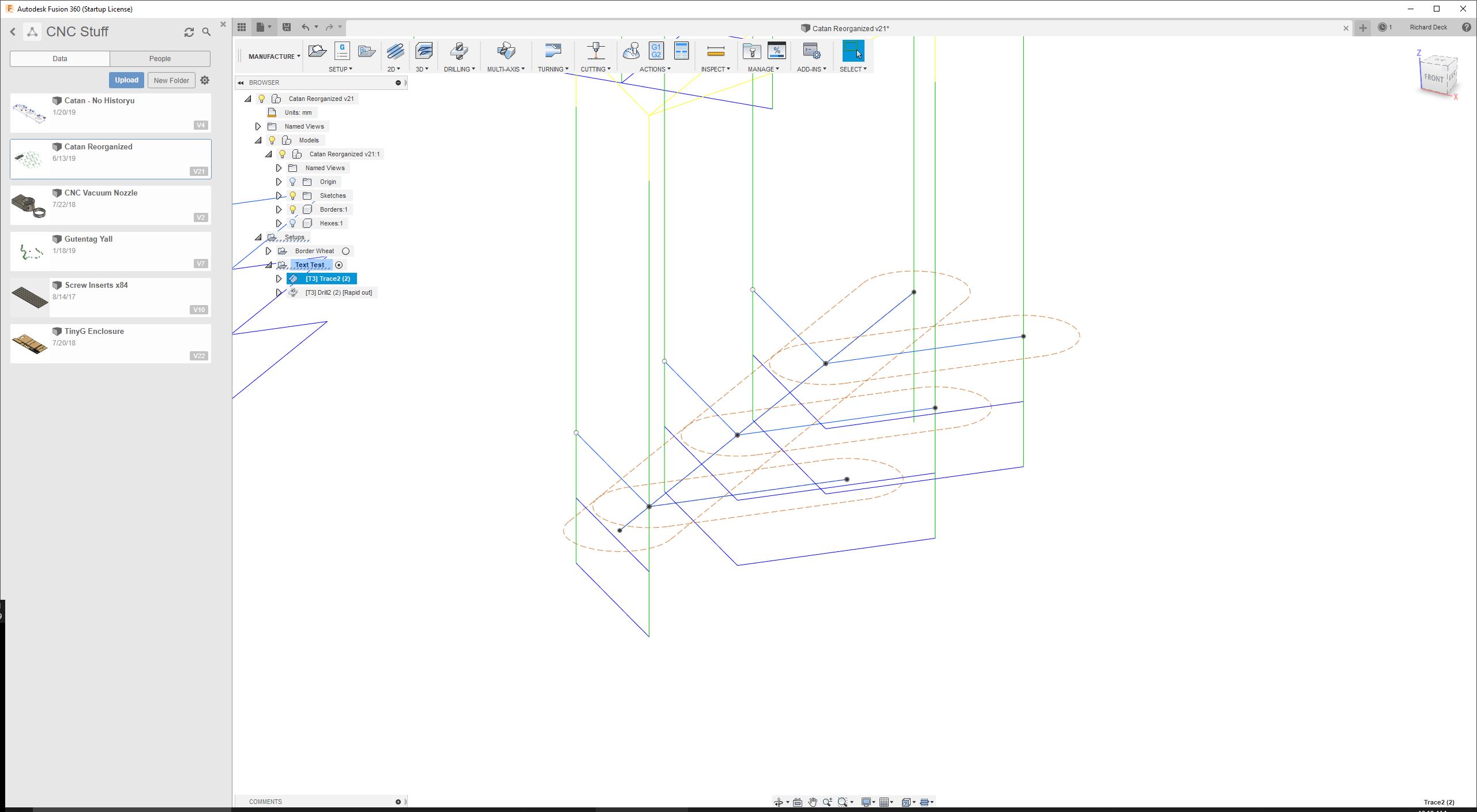The width and height of the screenshot is (1477, 812).
Task: Open the Setup Sheet icon
Action: pyautogui.click(x=681, y=51)
